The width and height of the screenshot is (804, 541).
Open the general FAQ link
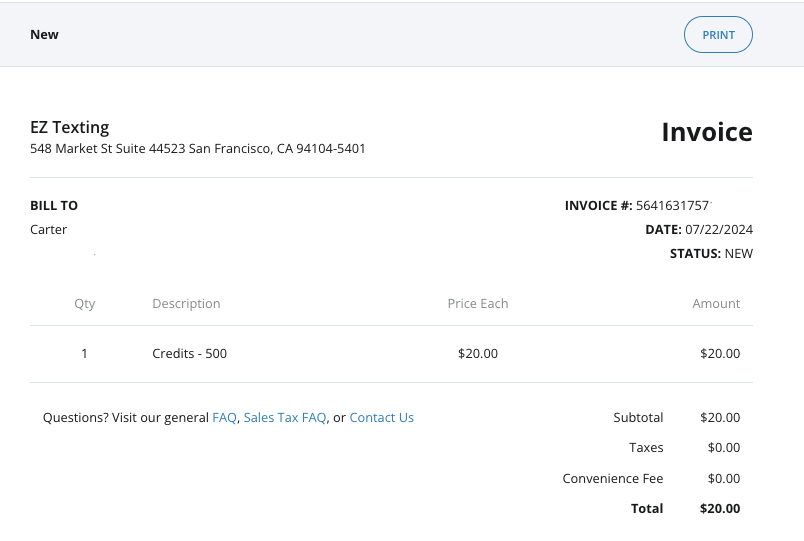(224, 417)
